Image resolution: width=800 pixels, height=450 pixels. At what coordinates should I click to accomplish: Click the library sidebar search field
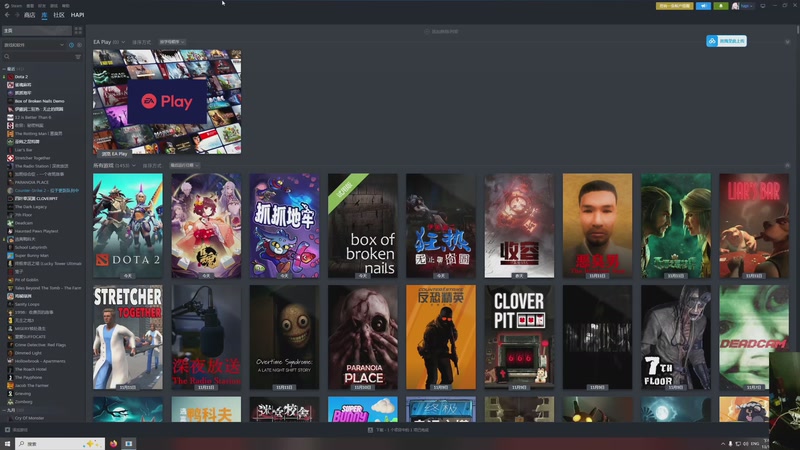(38, 57)
